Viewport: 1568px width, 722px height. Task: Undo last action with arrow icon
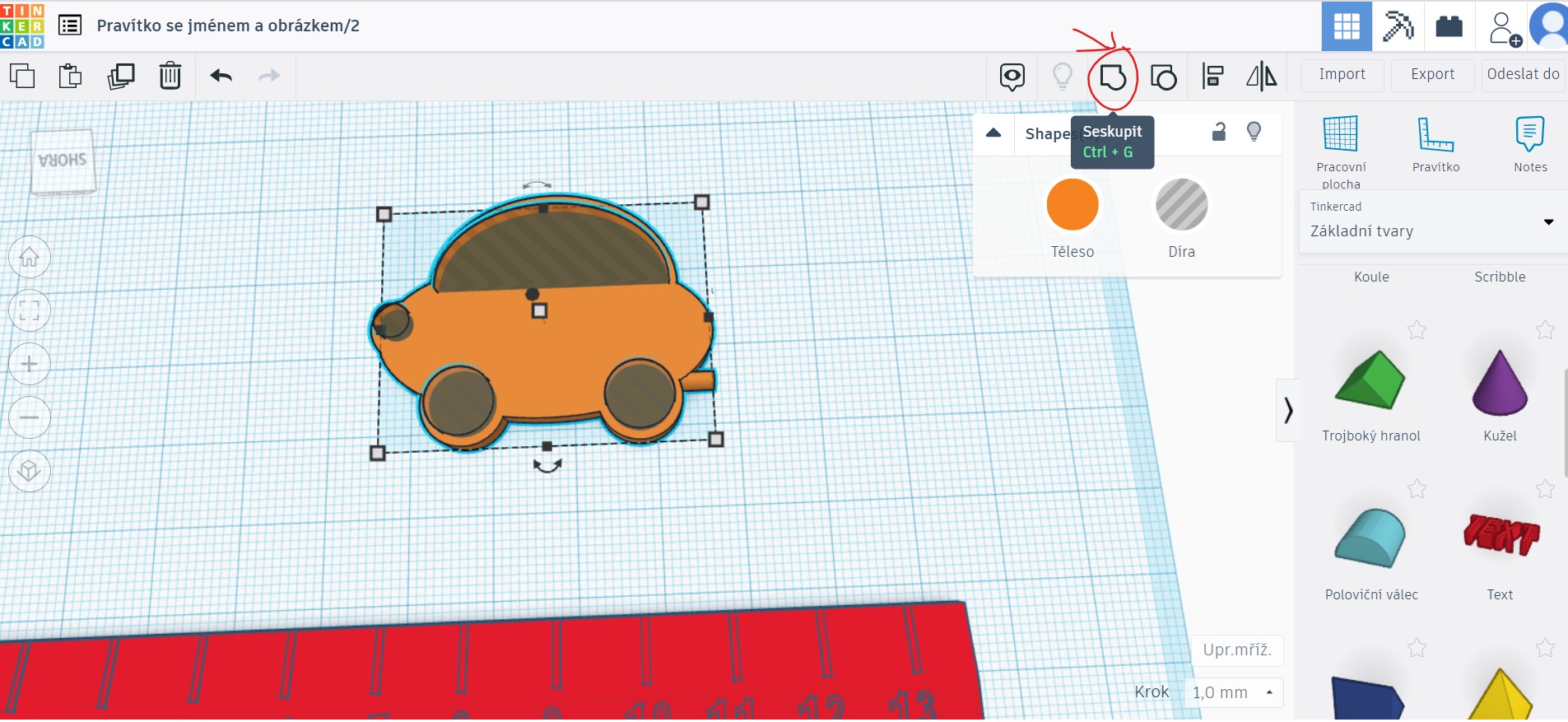(x=221, y=76)
